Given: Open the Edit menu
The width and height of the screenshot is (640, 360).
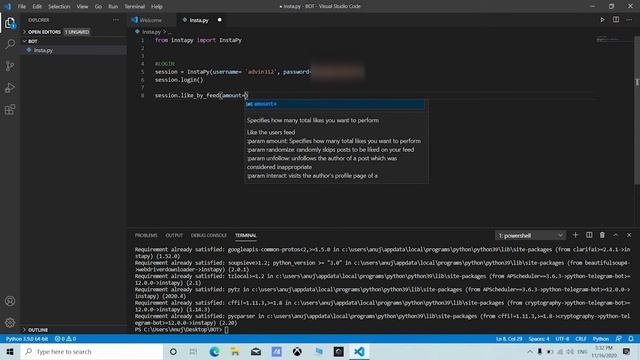Looking at the screenshot, I should click(x=37, y=6).
